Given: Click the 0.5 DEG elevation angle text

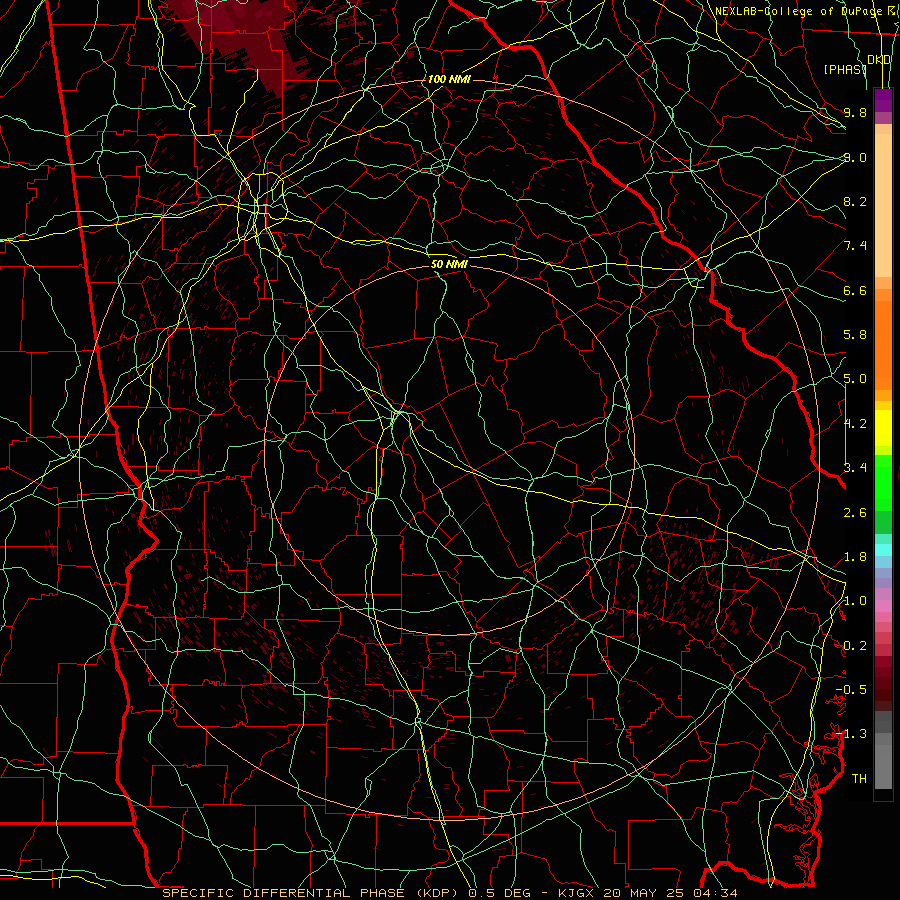Looking at the screenshot, I should [x=499, y=893].
